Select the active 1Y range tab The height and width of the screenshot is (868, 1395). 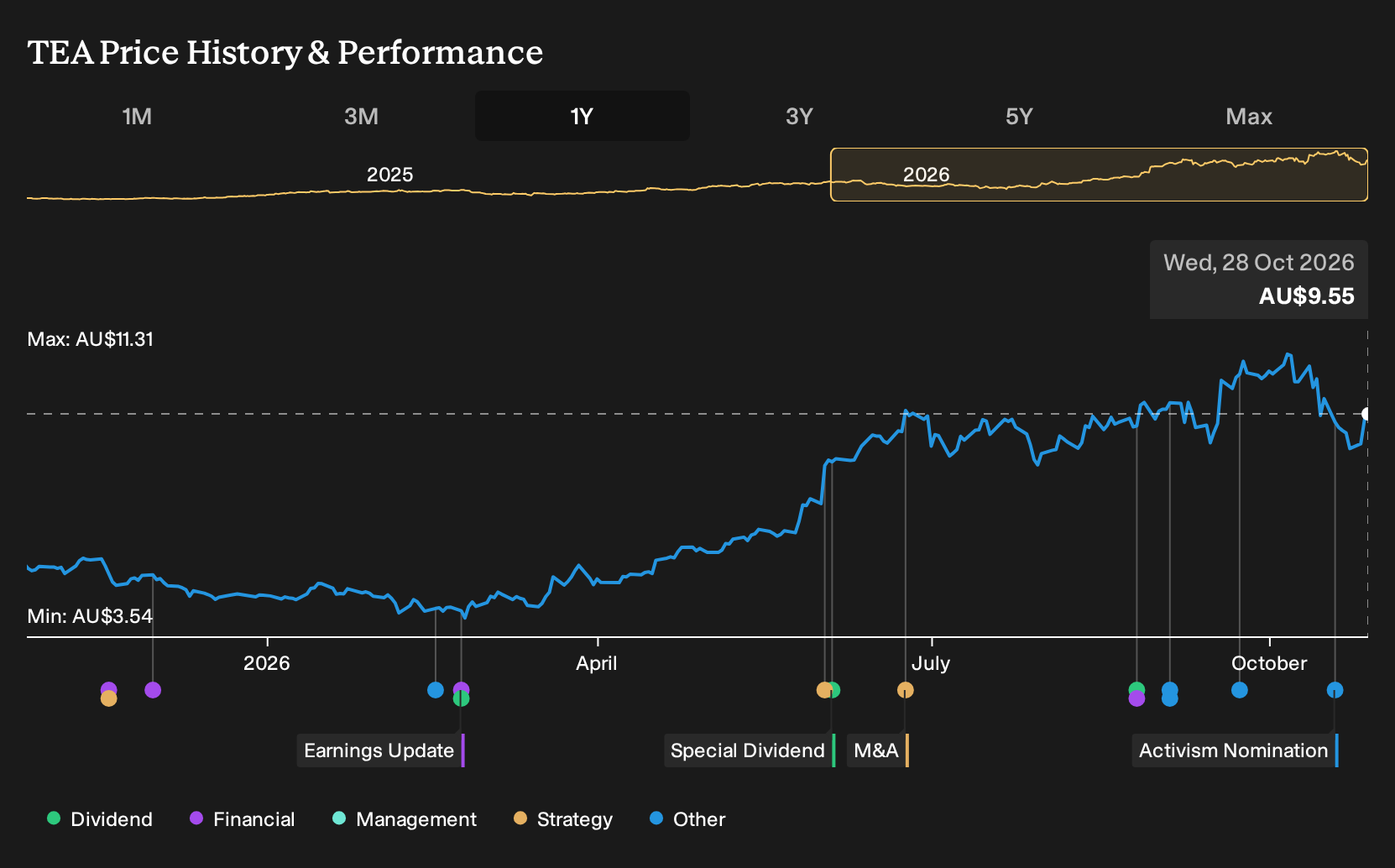coord(583,116)
